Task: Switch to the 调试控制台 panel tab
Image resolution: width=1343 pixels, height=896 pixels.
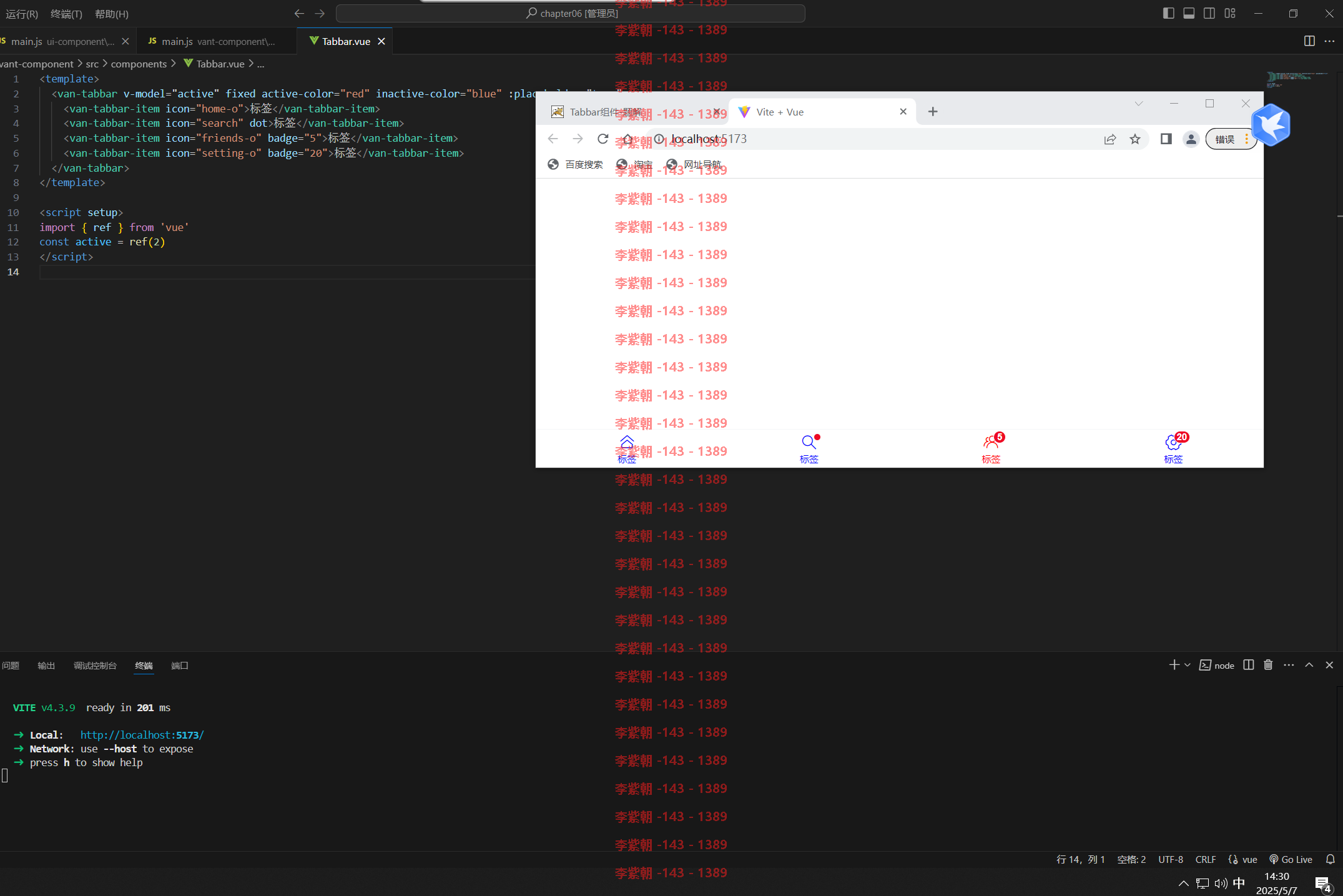Action: point(95,666)
